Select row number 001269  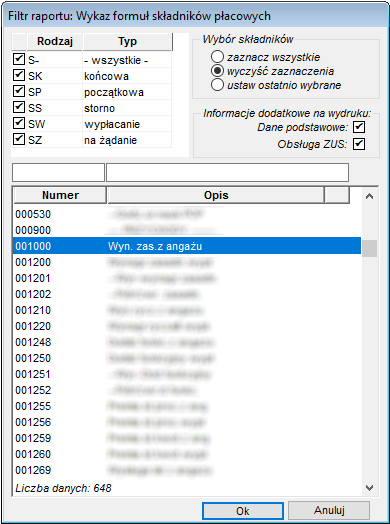tap(187, 471)
